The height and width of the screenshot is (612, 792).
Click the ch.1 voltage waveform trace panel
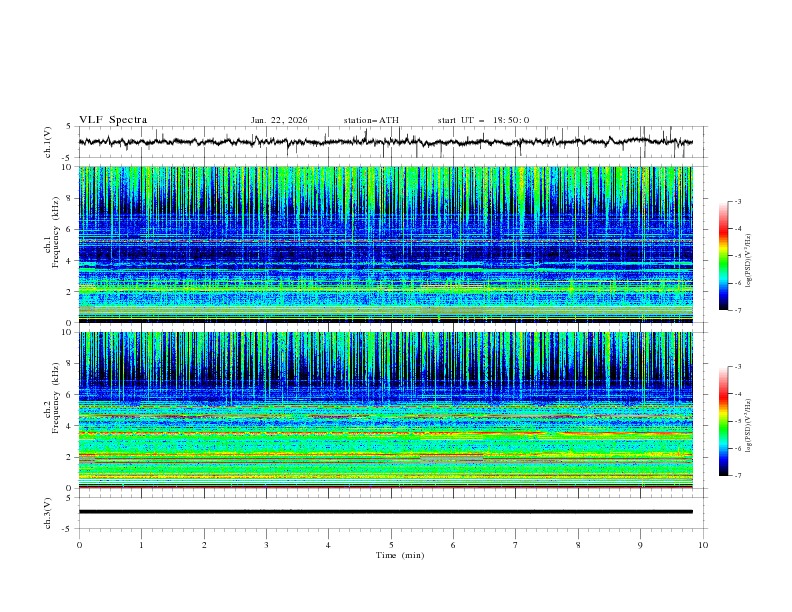[x=390, y=142]
